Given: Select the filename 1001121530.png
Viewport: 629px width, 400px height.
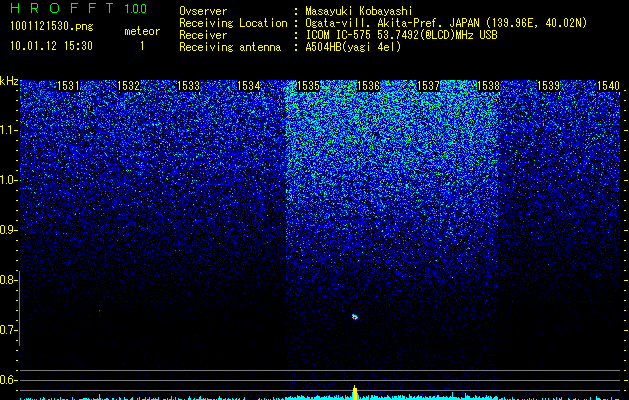Looking at the screenshot, I should (x=52, y=27).
